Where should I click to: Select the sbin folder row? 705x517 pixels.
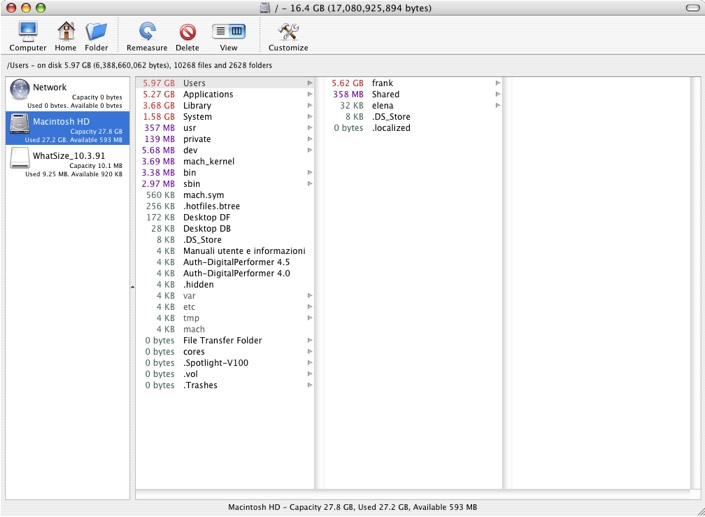click(x=225, y=184)
